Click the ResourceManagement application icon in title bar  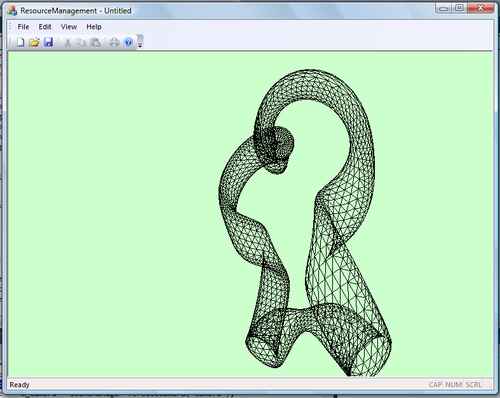click(12, 10)
